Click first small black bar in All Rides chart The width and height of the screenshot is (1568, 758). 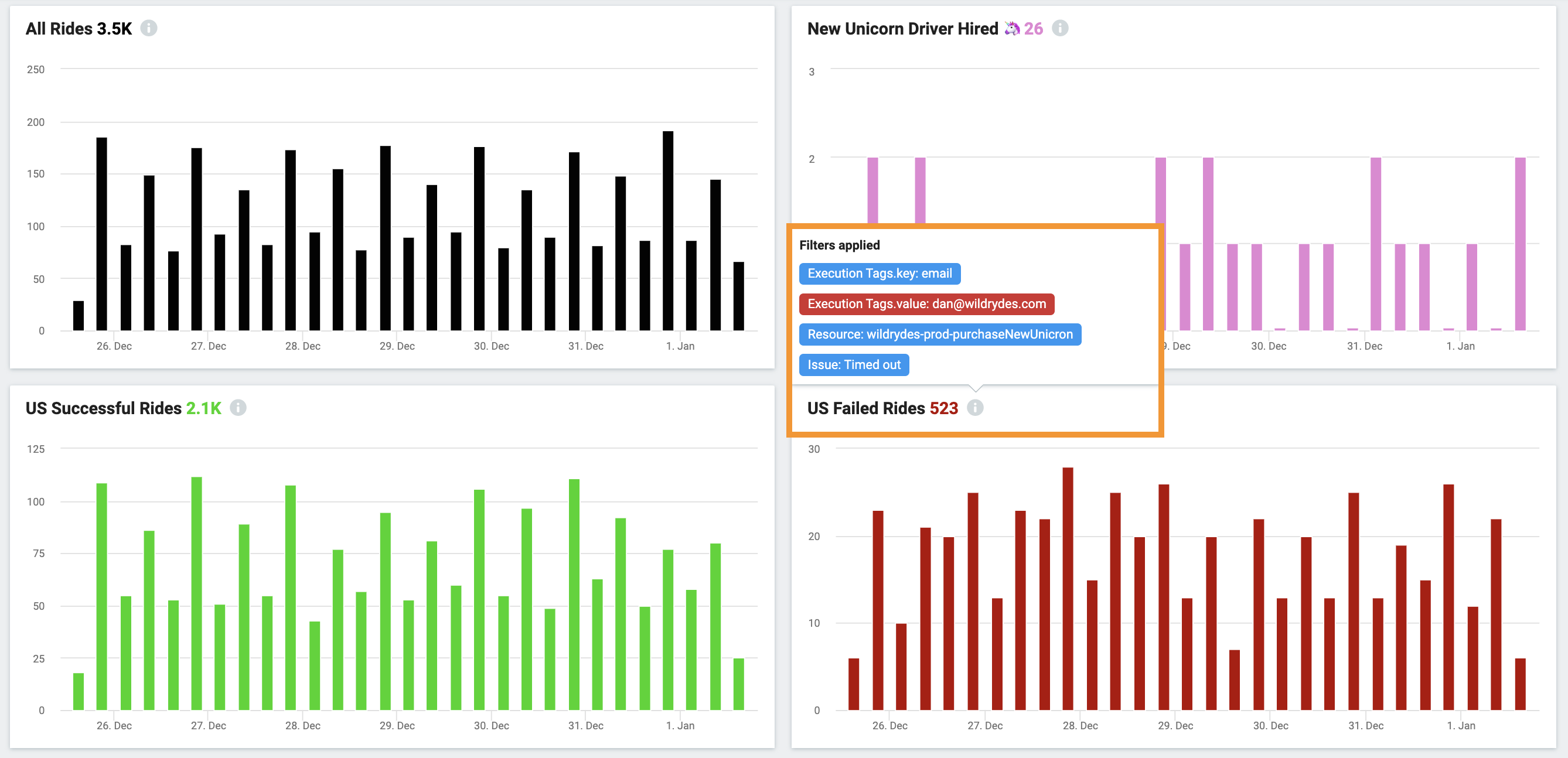tap(79, 316)
